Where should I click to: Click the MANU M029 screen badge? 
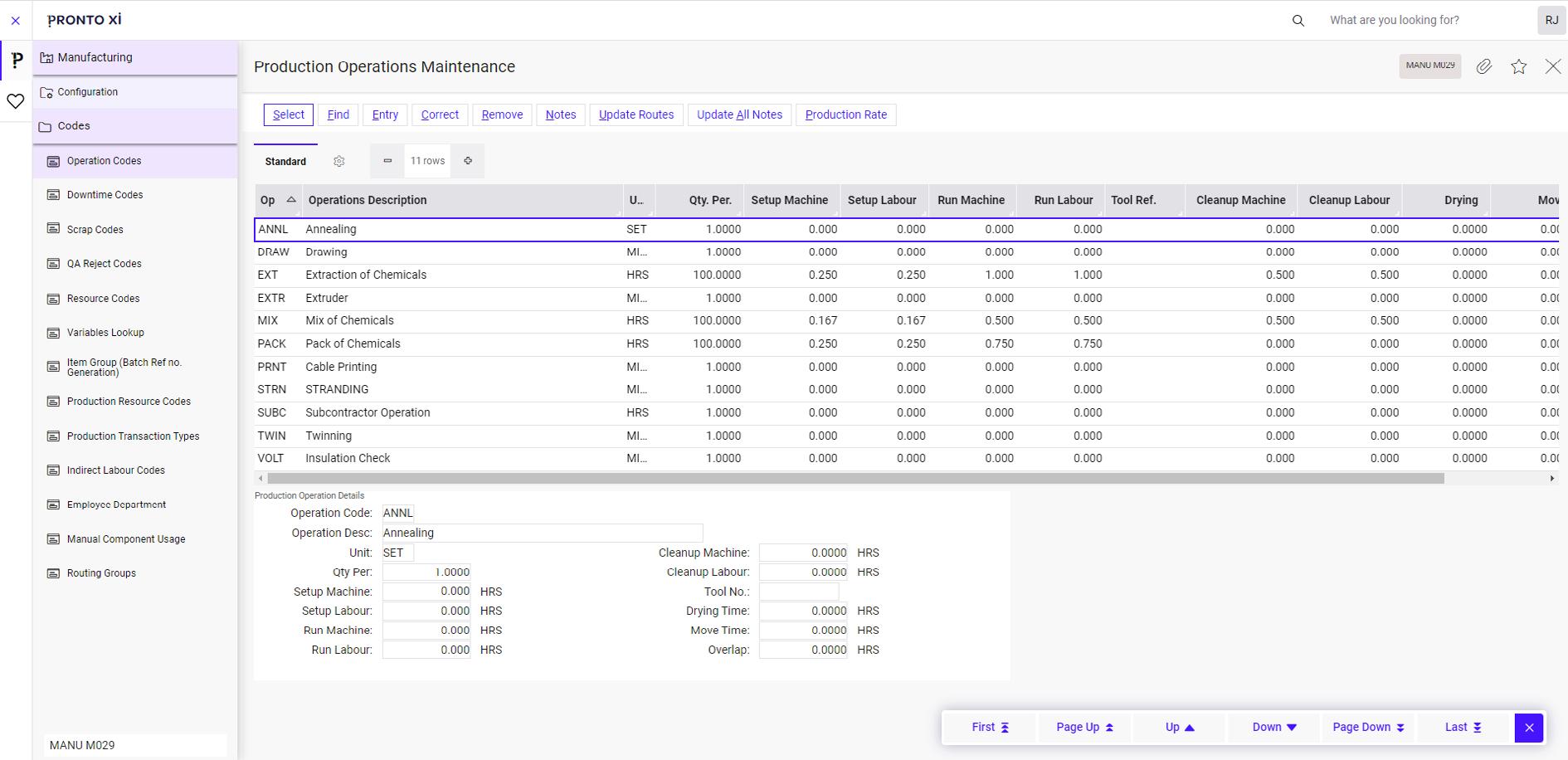1430,66
